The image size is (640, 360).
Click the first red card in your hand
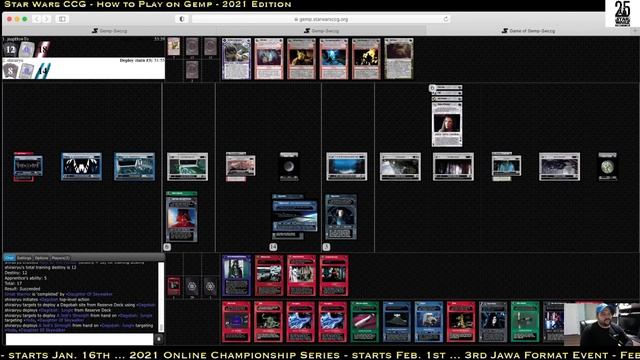[x=236, y=322]
